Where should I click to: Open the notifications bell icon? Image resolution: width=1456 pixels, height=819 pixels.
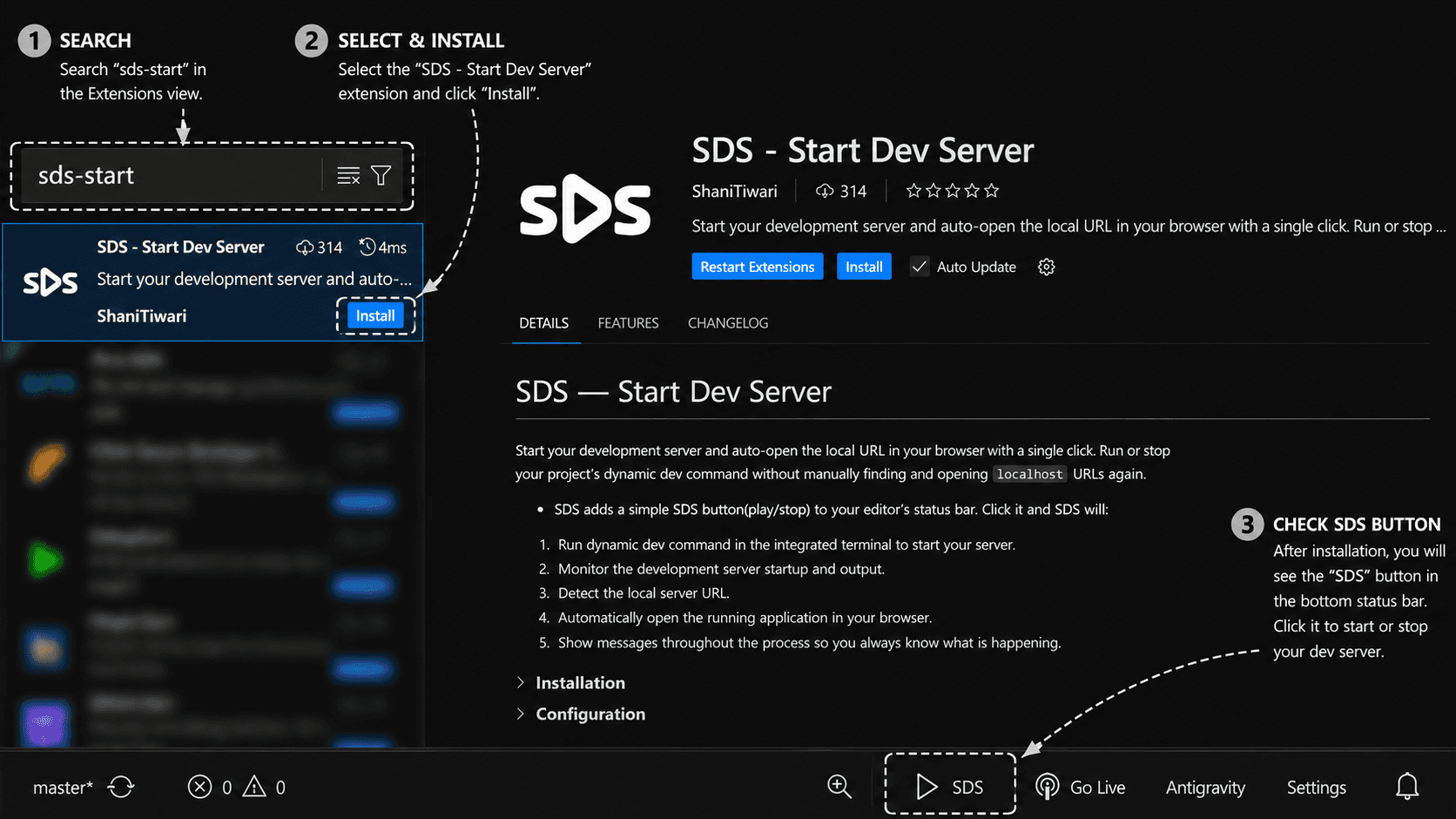1407,787
